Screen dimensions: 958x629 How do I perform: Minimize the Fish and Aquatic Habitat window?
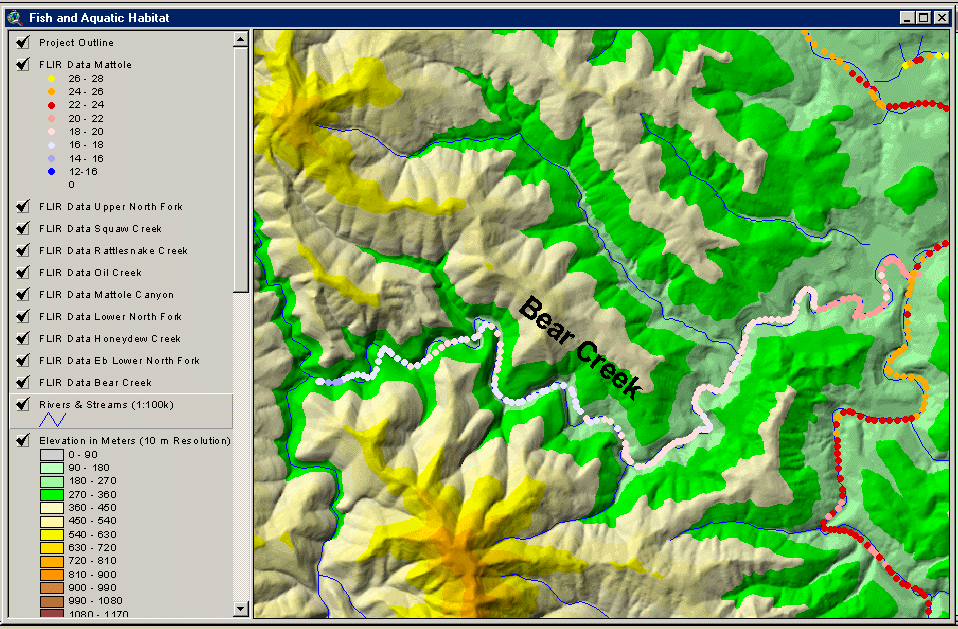tap(907, 18)
